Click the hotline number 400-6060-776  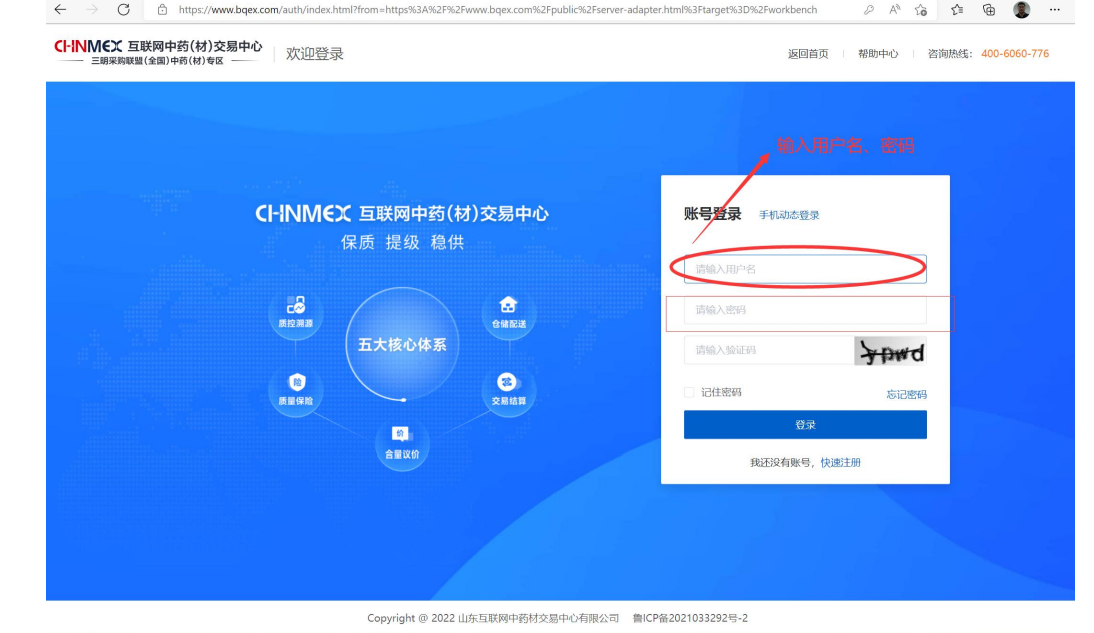(x=1014, y=54)
